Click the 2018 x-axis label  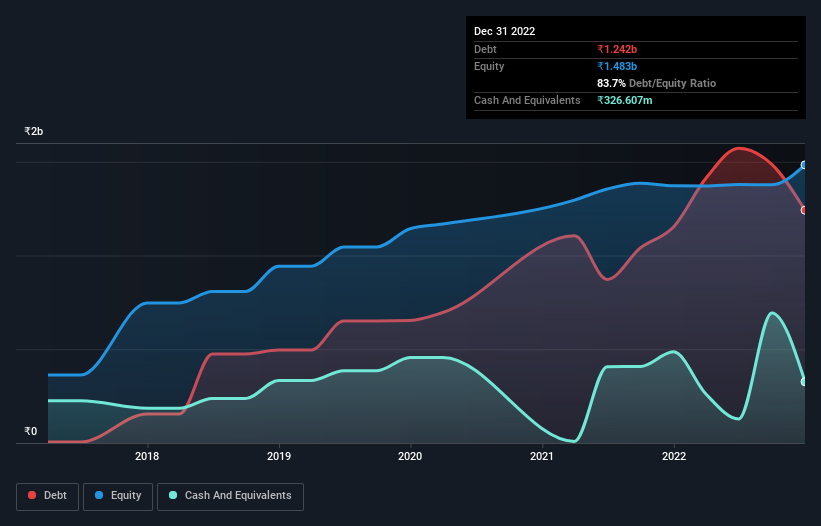click(147, 456)
